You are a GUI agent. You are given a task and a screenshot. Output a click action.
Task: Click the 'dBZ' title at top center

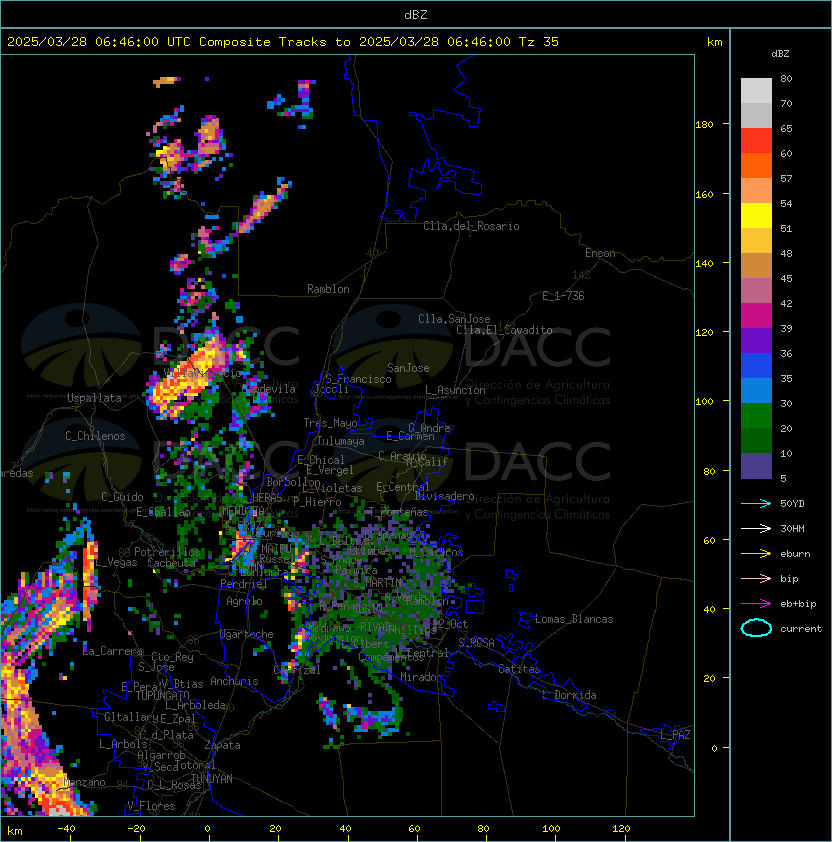point(416,15)
